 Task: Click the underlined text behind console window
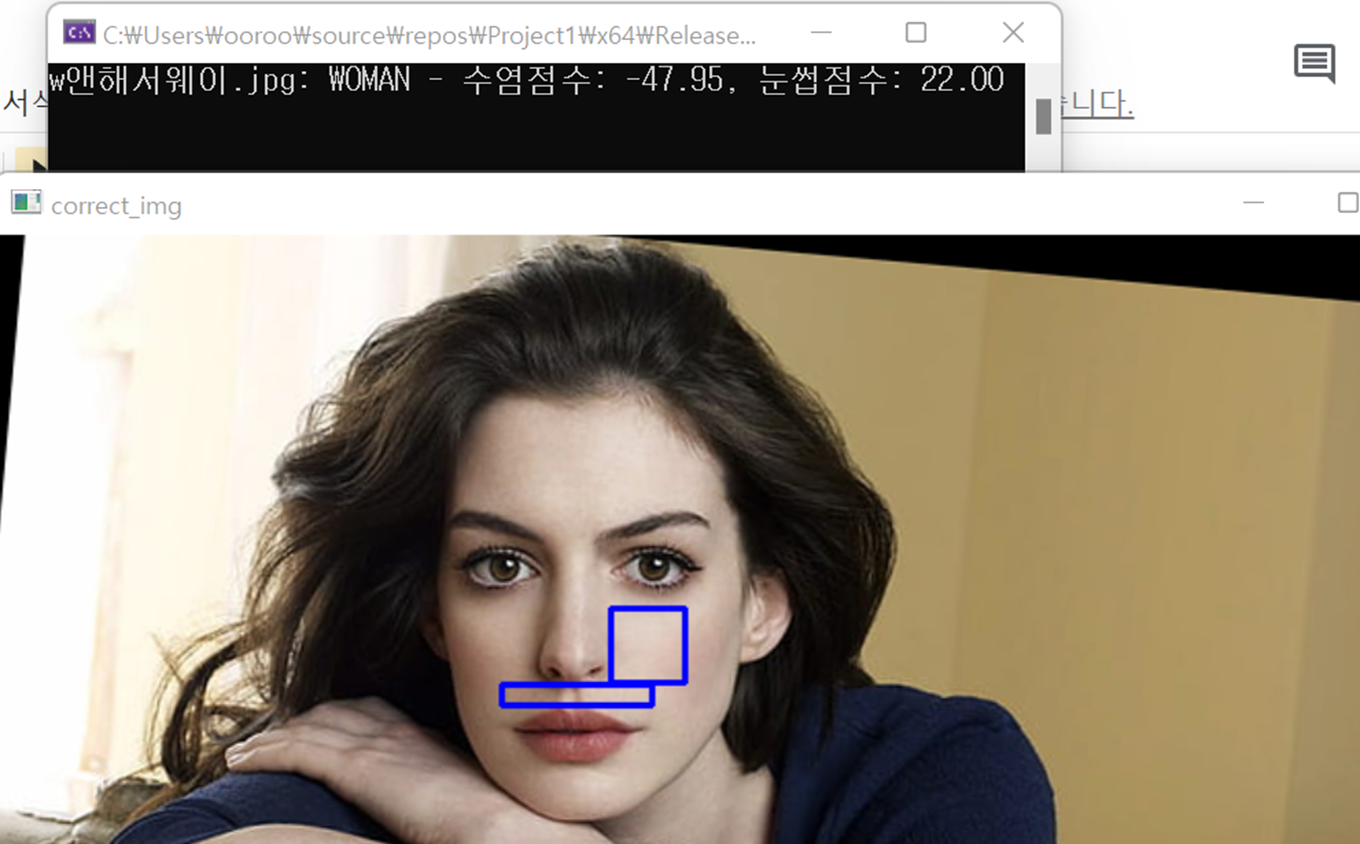1097,105
